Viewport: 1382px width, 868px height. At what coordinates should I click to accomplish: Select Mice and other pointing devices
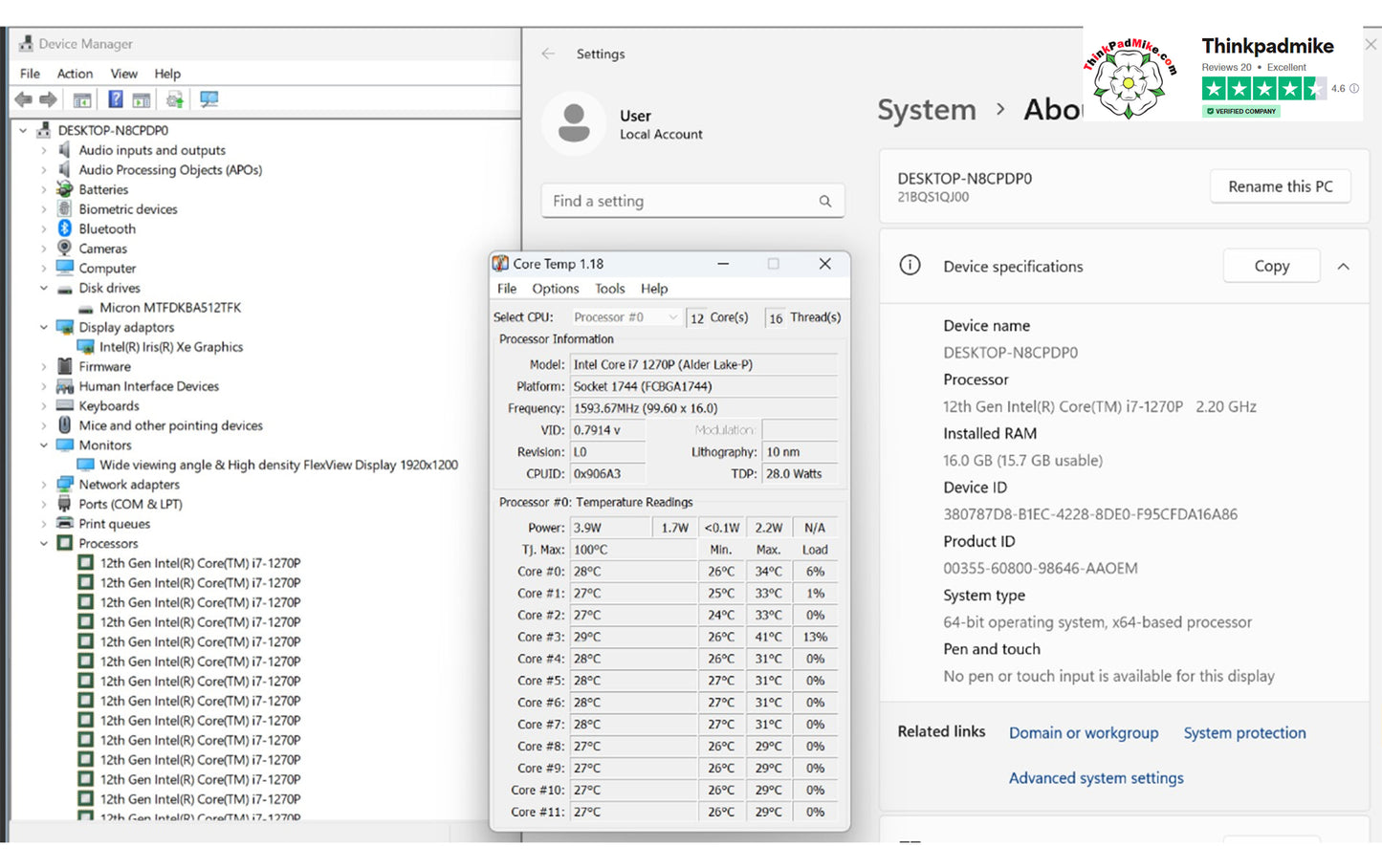tap(170, 425)
